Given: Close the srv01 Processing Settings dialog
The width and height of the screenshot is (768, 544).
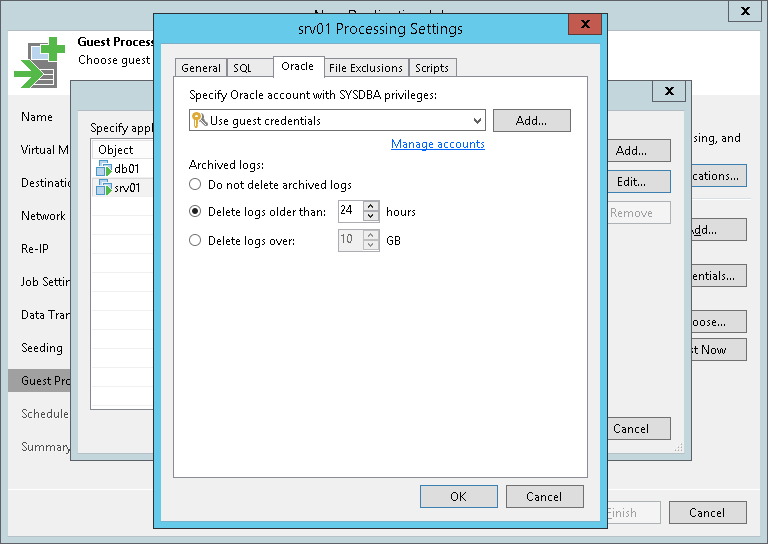Looking at the screenshot, I should point(585,24).
